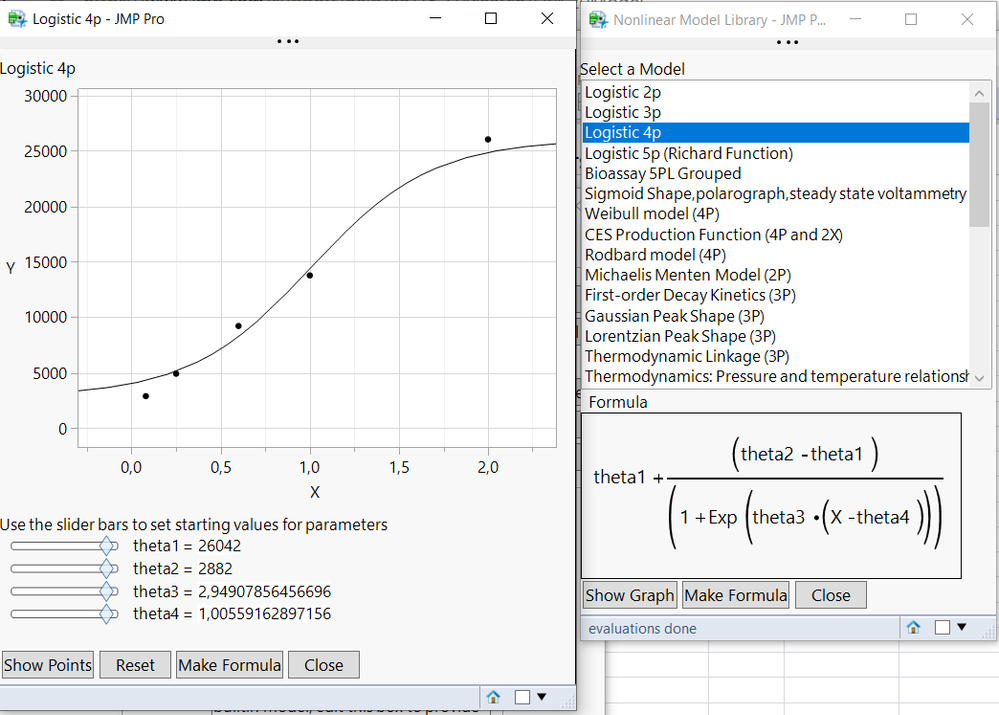
Task: Click the theta3 slider handle
Action: click(x=108, y=591)
